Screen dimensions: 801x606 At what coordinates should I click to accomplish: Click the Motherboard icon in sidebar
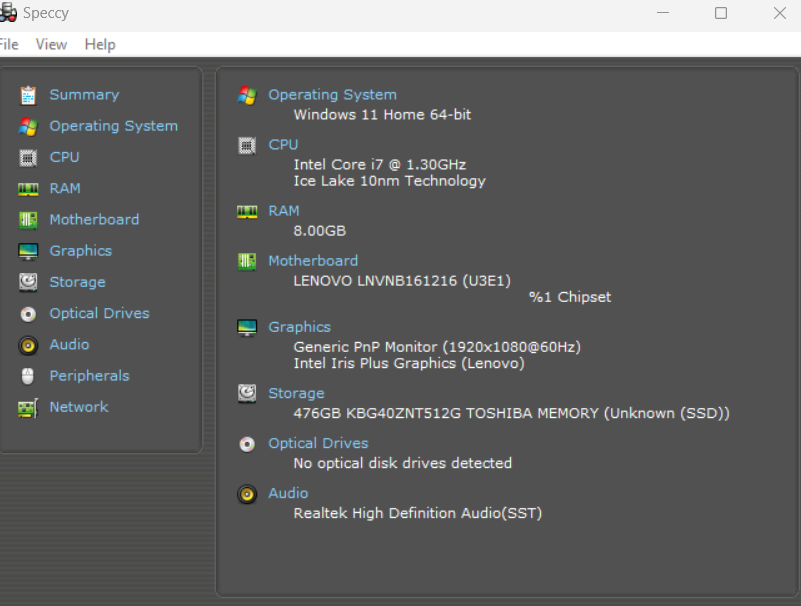[28, 220]
